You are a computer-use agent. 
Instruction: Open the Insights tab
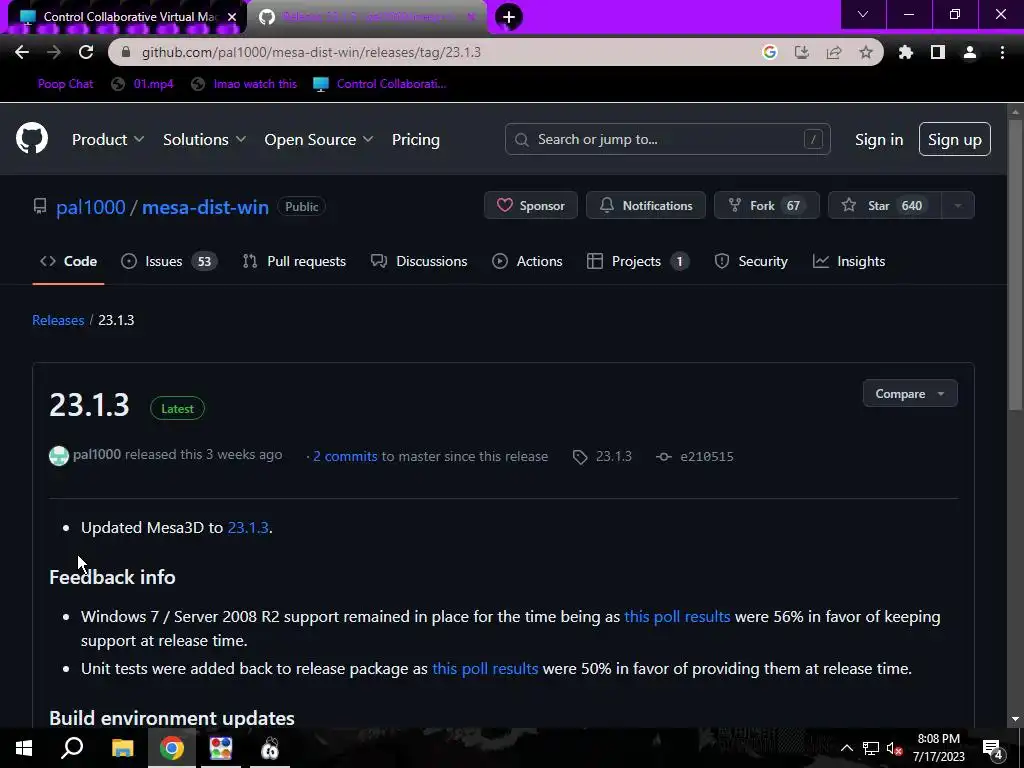[848, 261]
